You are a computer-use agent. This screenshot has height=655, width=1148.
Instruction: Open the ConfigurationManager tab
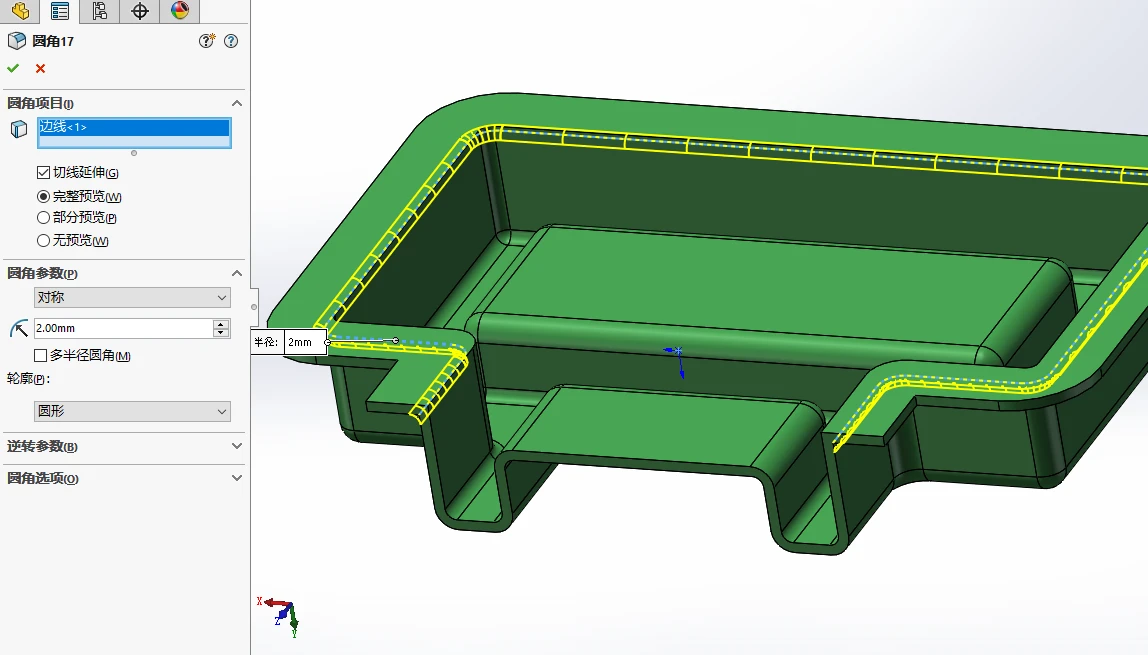pos(100,11)
